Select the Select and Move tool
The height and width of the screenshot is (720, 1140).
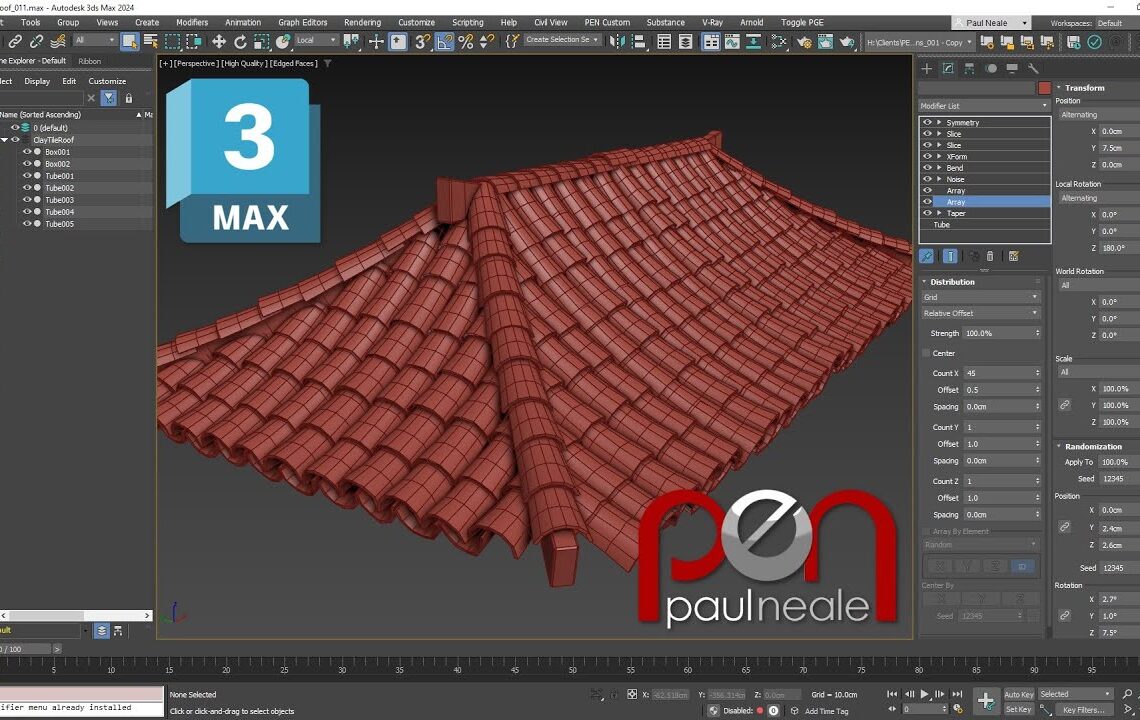(x=219, y=42)
